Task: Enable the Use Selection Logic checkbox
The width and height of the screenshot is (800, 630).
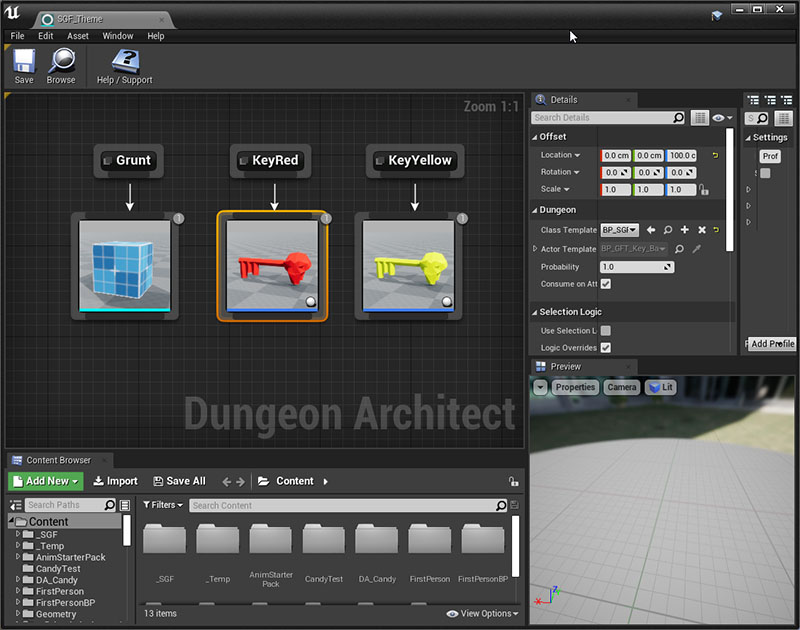Action: (606, 331)
